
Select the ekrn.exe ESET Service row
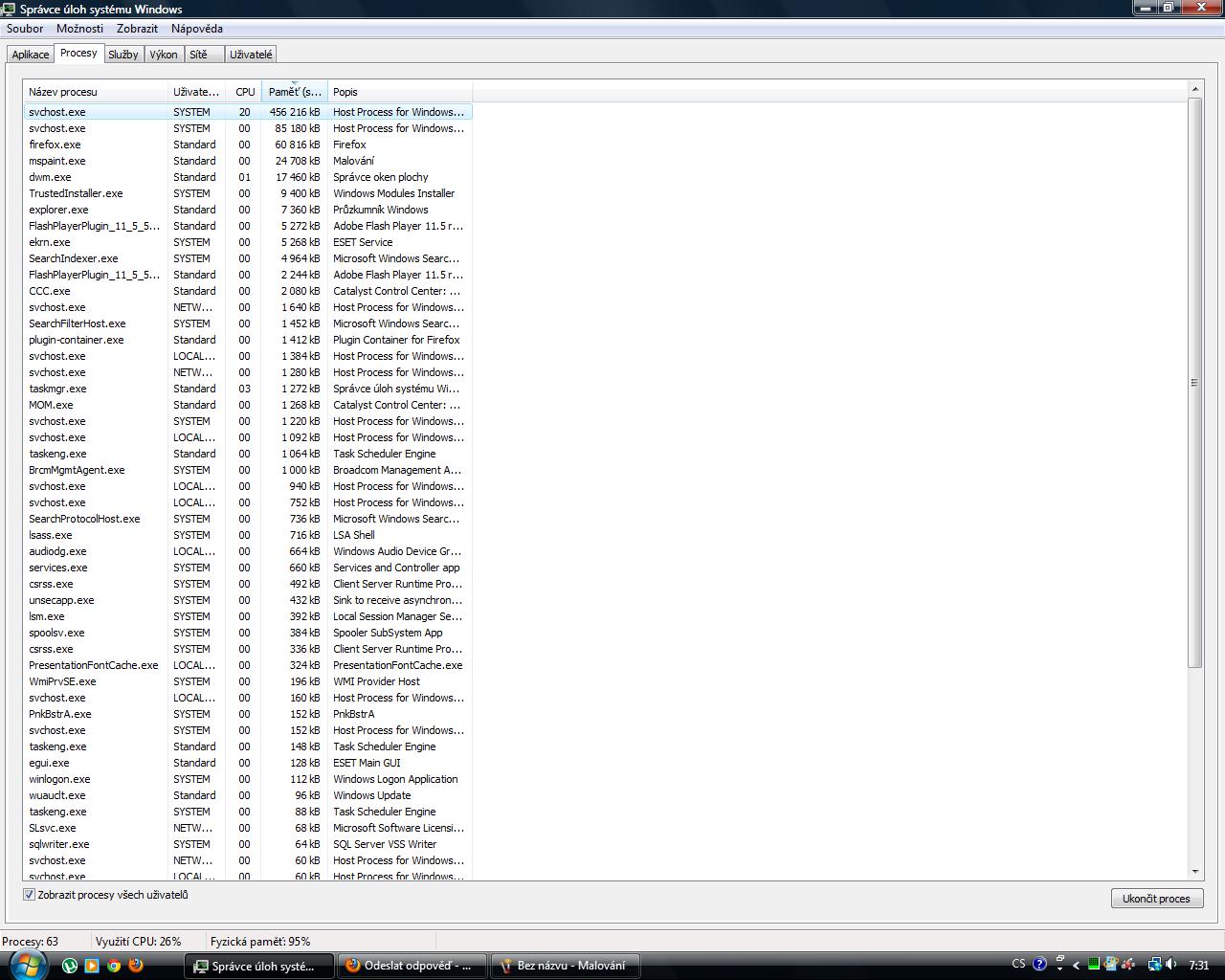pos(248,242)
